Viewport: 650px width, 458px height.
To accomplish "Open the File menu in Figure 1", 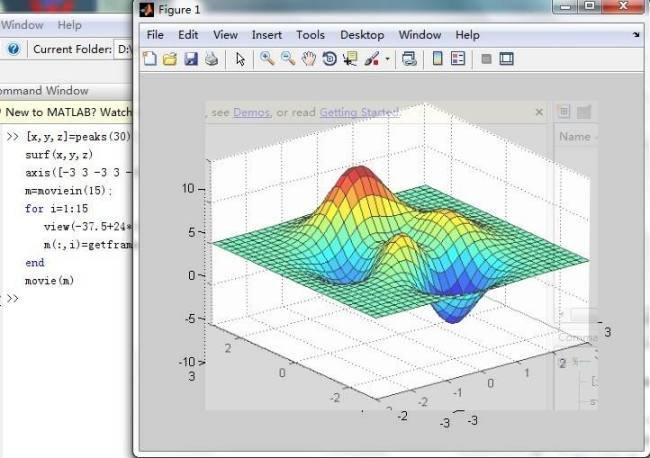I will coord(155,35).
